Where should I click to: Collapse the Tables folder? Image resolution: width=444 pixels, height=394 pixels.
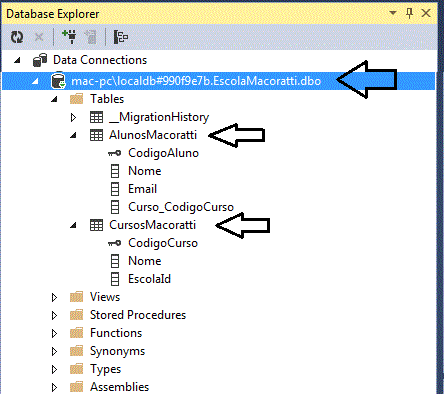pos(54,99)
